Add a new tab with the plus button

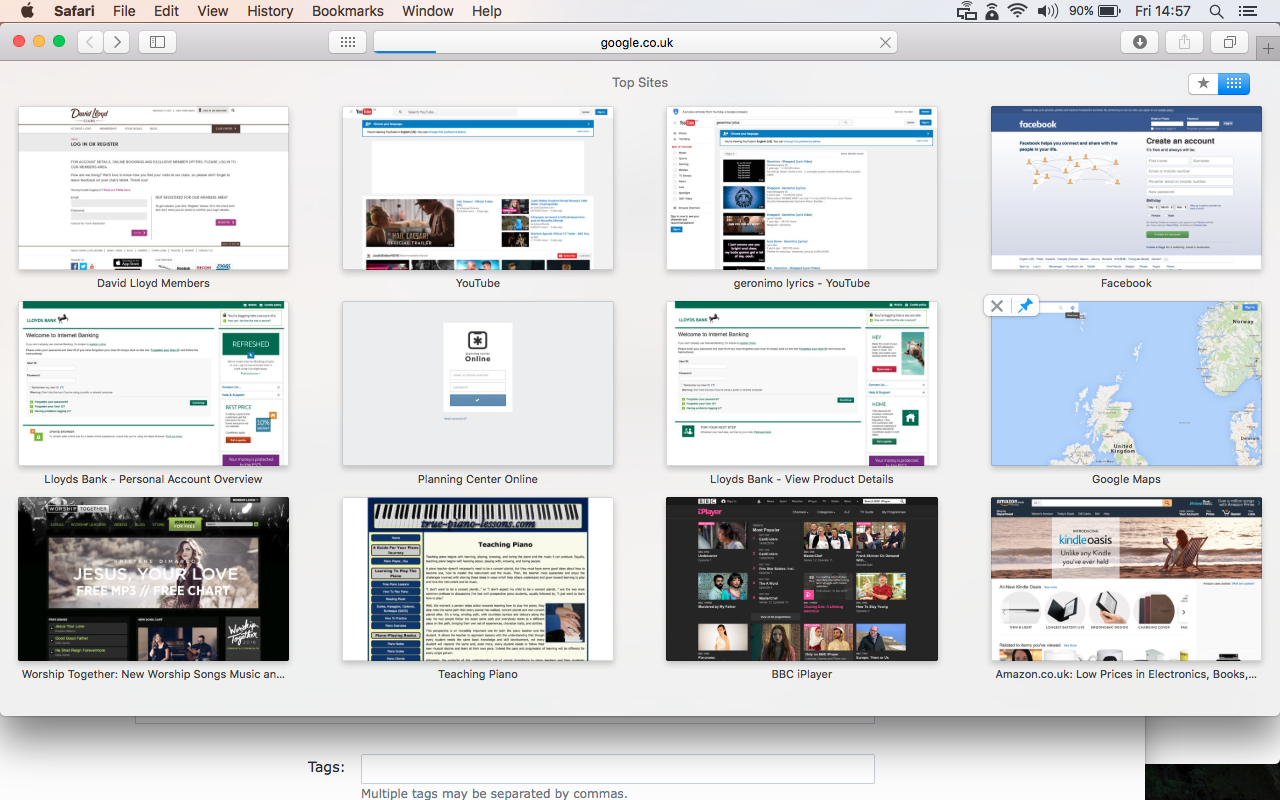(1269, 48)
